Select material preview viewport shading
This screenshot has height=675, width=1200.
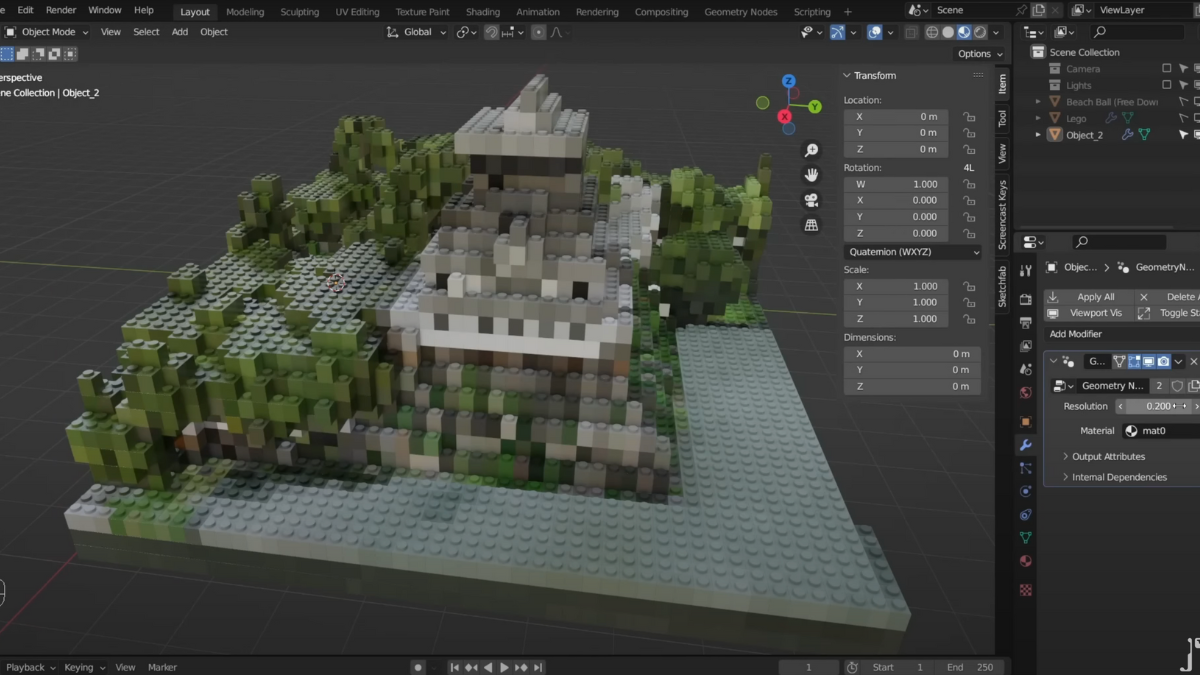point(964,32)
